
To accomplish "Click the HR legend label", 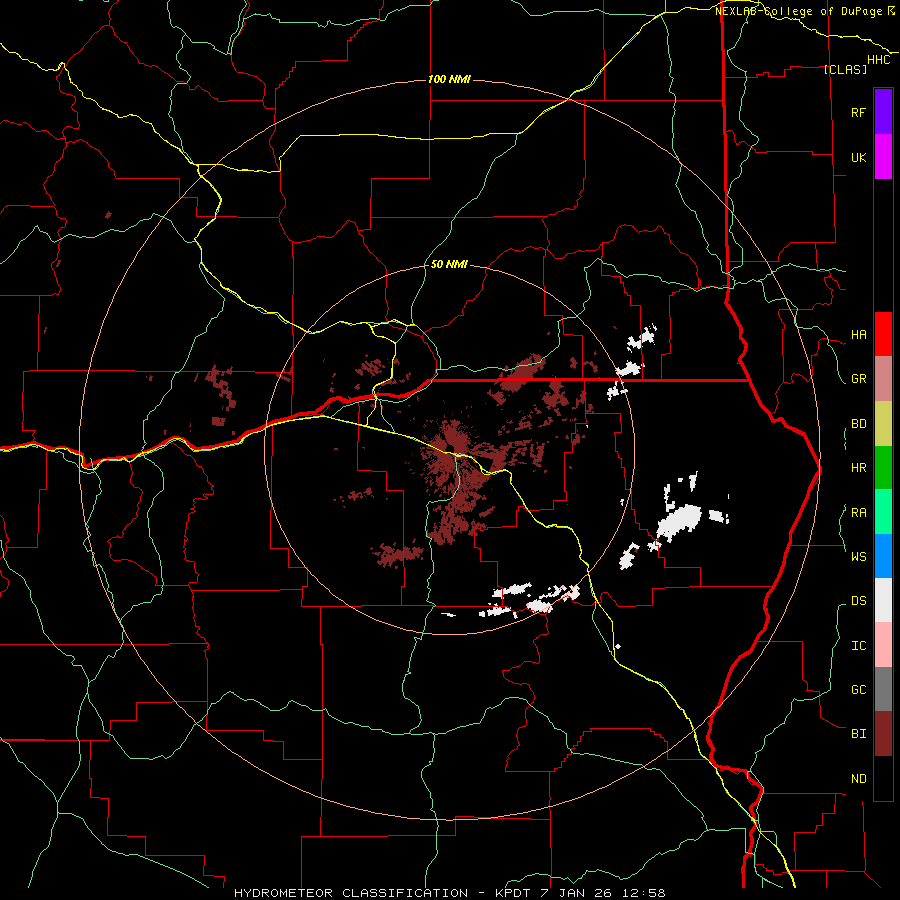I will click(x=858, y=468).
